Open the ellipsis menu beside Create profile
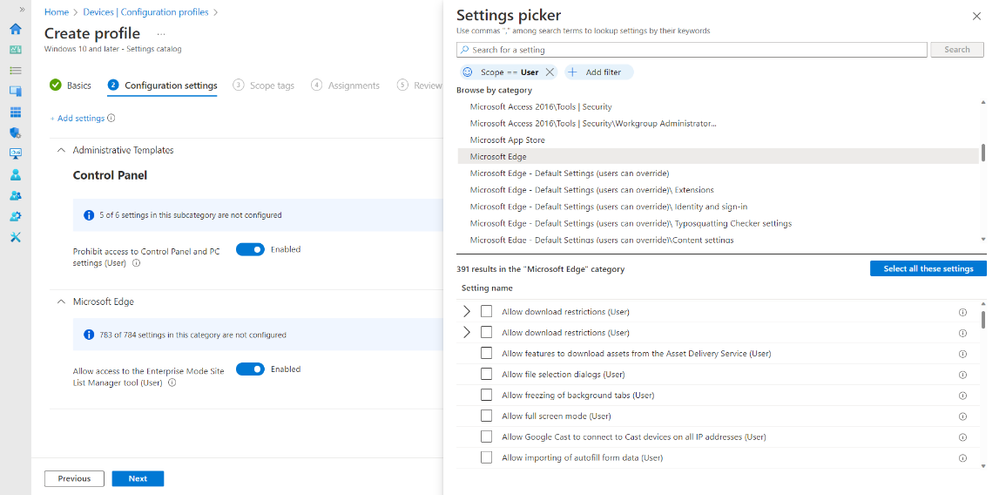Image resolution: width=999 pixels, height=495 pixels. (161, 34)
